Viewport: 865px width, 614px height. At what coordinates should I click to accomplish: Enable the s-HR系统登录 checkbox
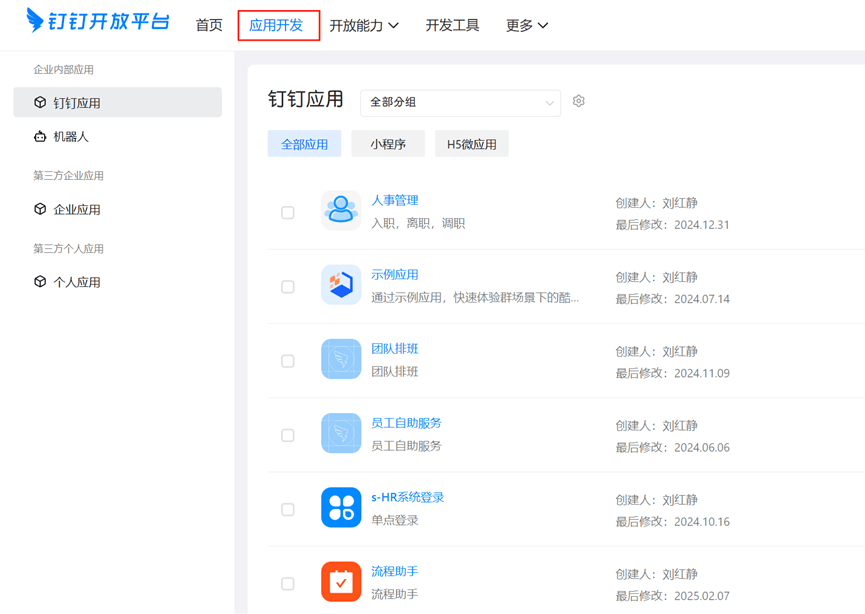(287, 509)
